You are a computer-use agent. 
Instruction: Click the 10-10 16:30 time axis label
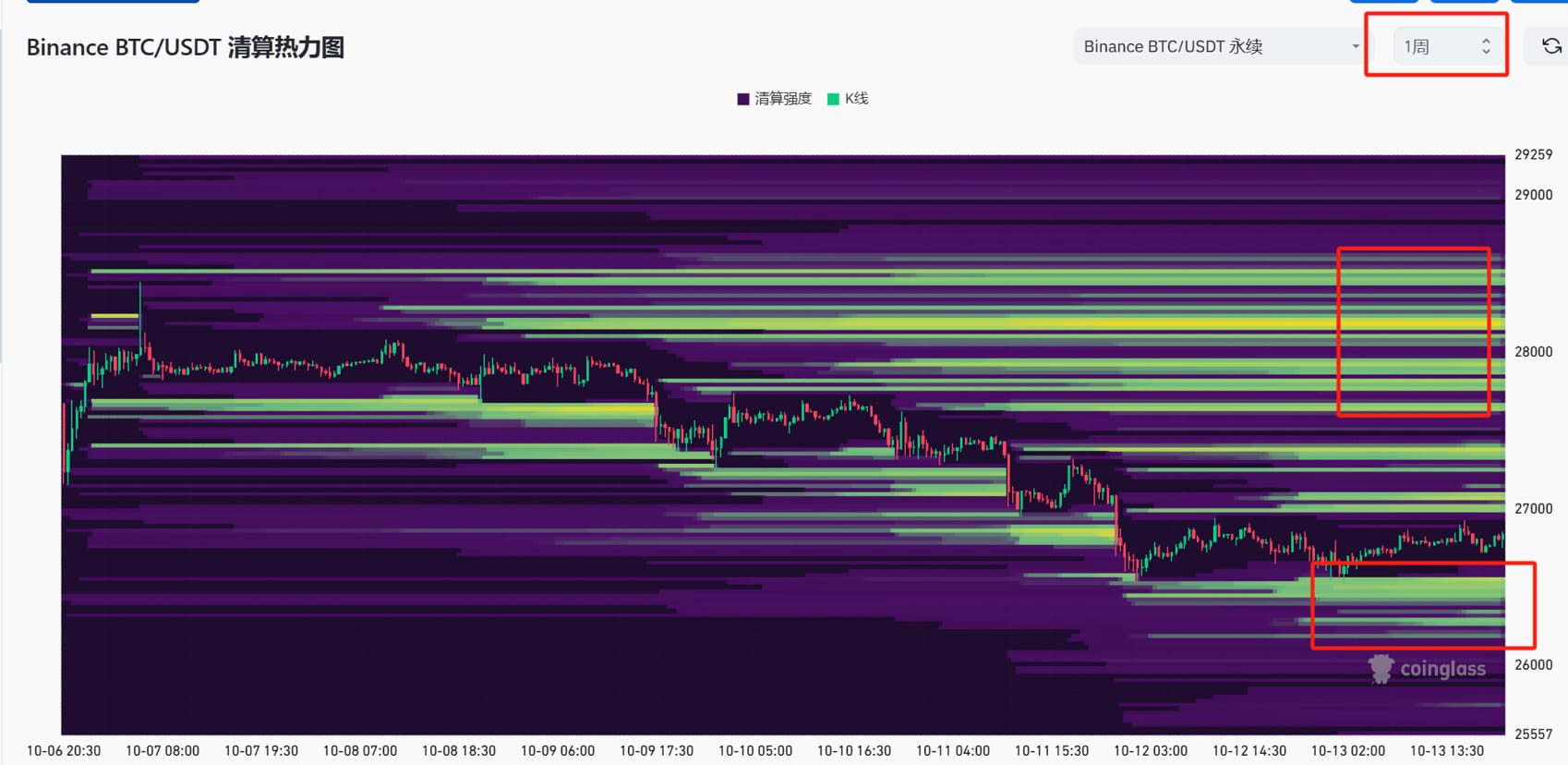click(x=854, y=751)
